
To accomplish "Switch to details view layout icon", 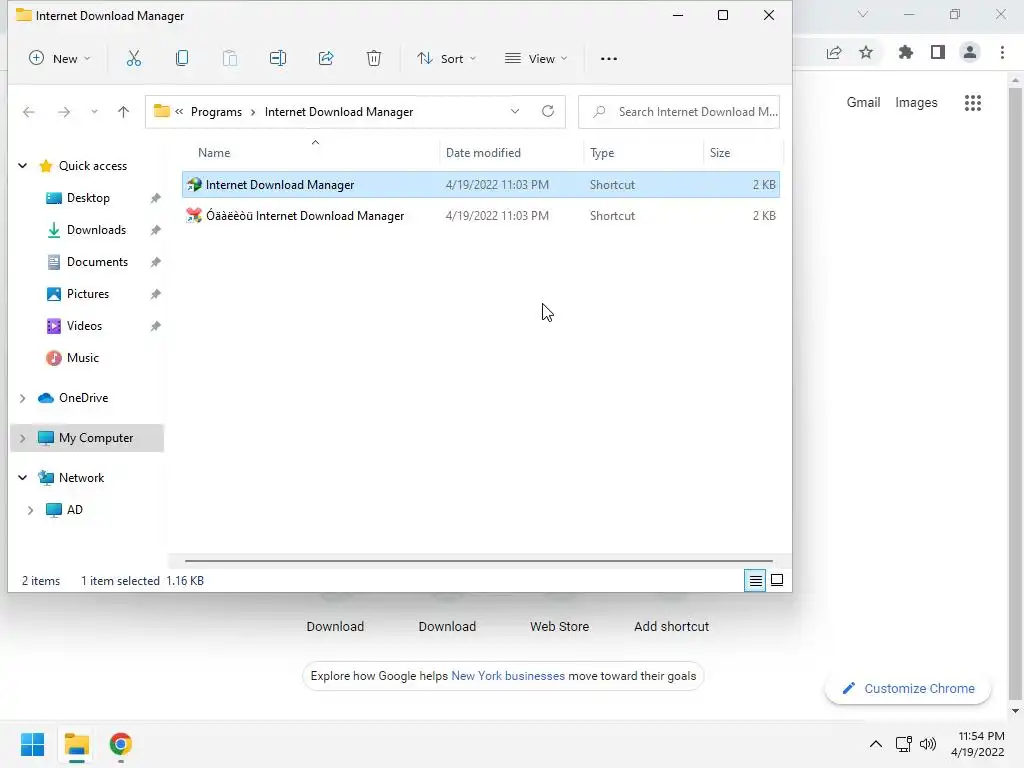I will [x=756, y=580].
